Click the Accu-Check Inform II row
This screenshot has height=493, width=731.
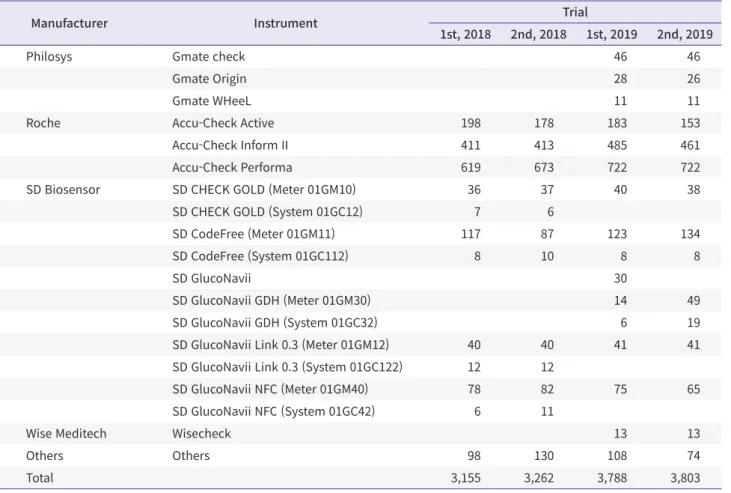click(361, 145)
